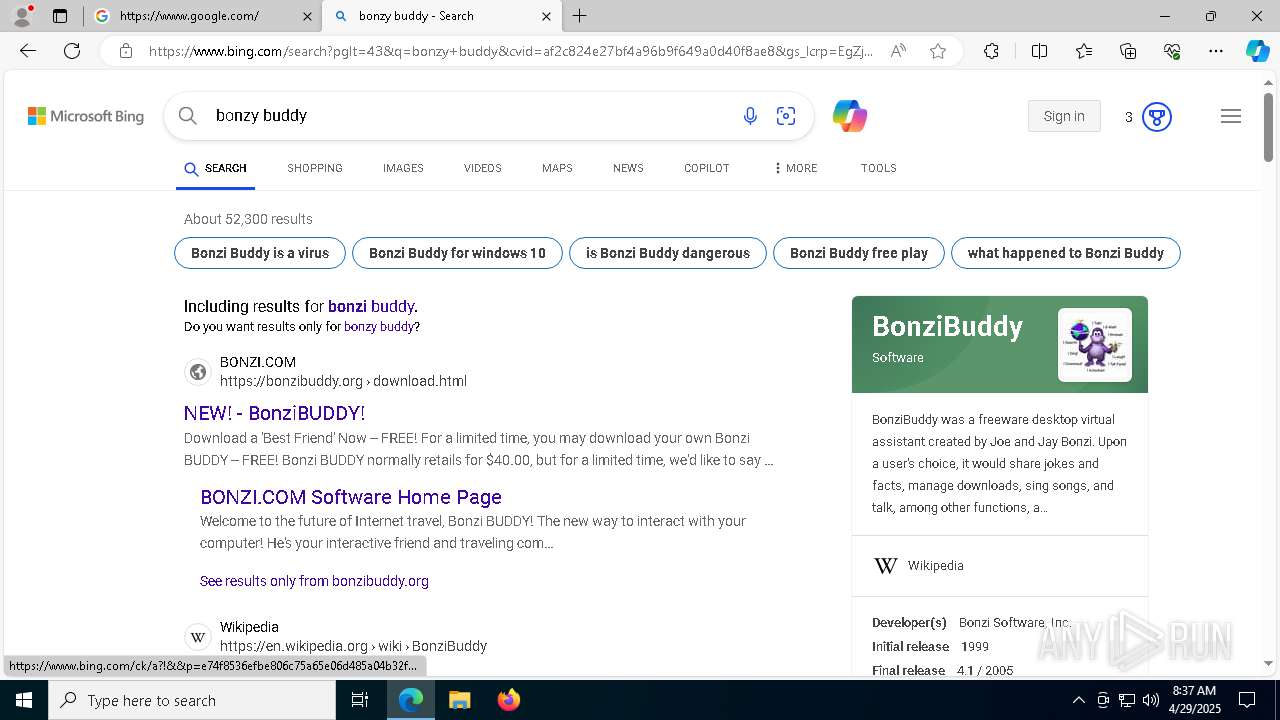This screenshot has height=720, width=1280.
Task: Switch to the NEWS tab
Action: pos(628,168)
